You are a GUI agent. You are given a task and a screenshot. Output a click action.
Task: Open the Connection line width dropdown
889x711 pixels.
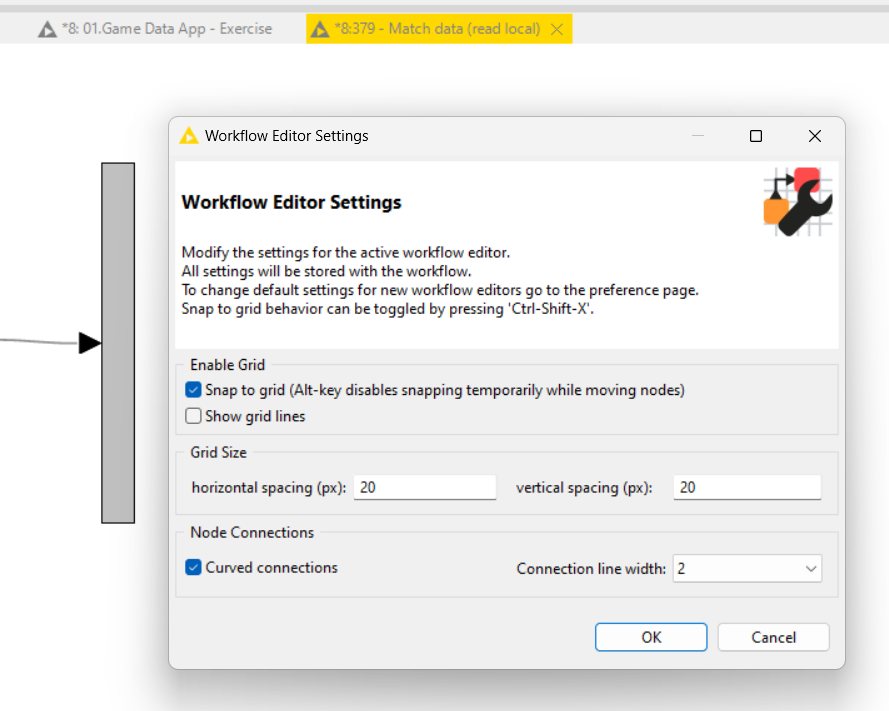coord(747,569)
